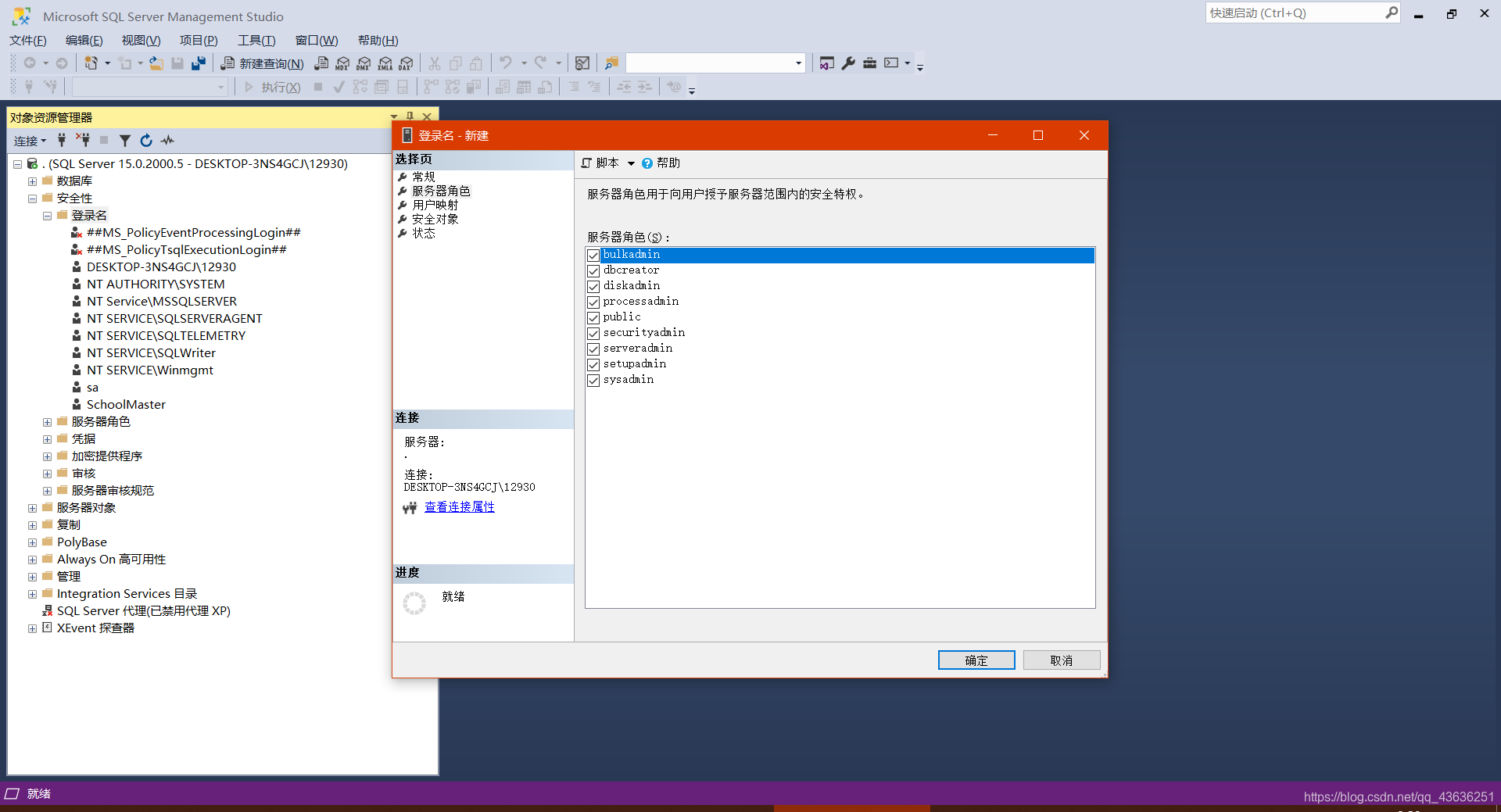
Task: Select the SchoolMaster login
Action: click(x=126, y=405)
